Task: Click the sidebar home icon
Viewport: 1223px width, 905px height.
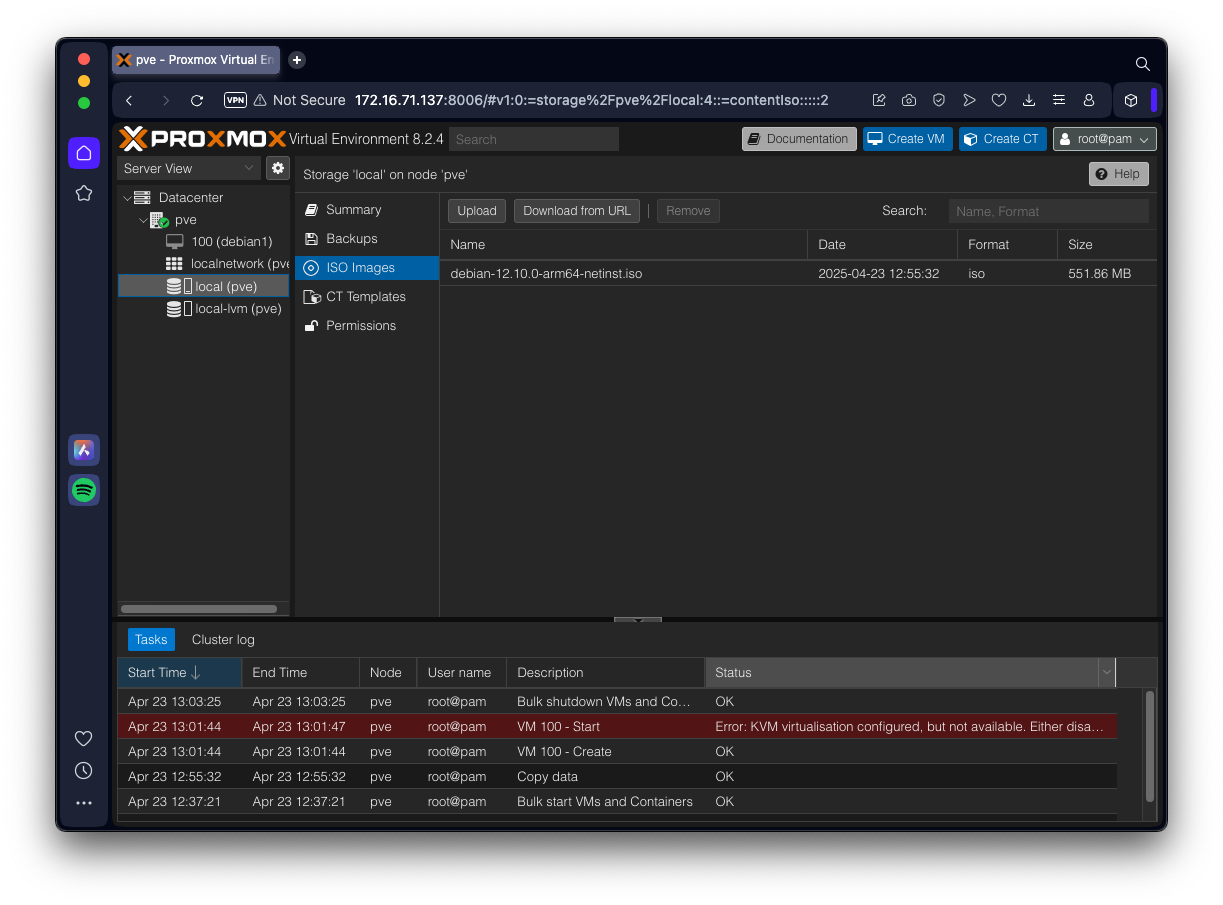Action: tap(84, 153)
